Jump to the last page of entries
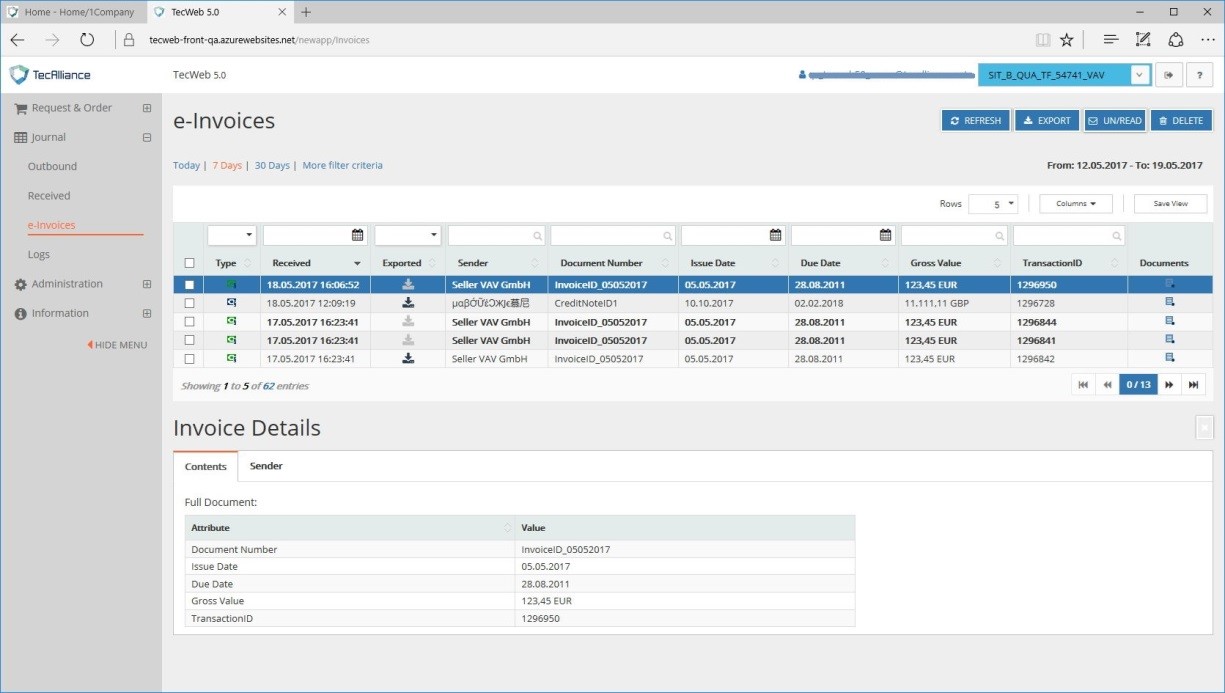The width and height of the screenshot is (1225, 693). (1193, 385)
